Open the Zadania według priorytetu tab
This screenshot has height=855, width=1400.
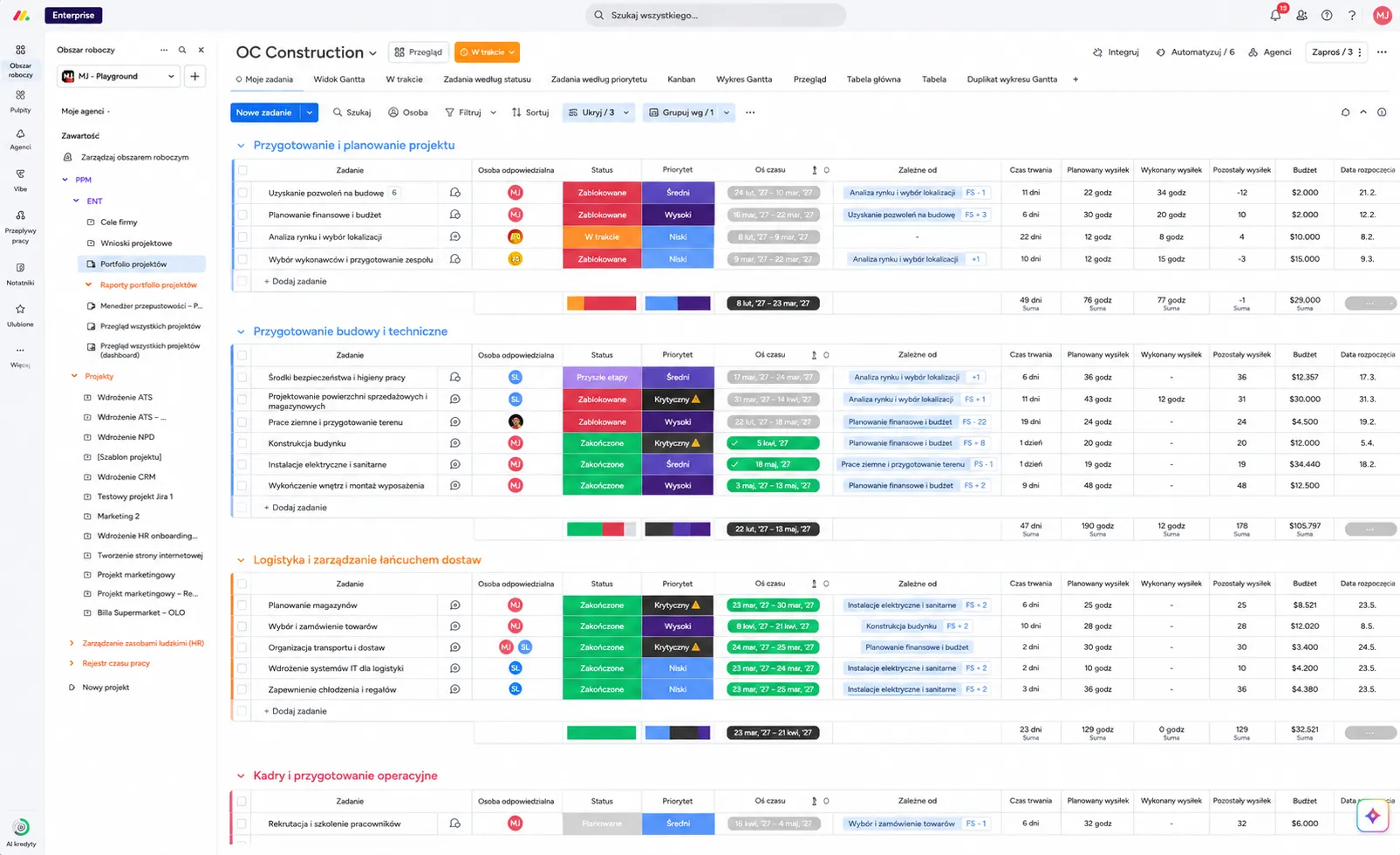coord(598,79)
